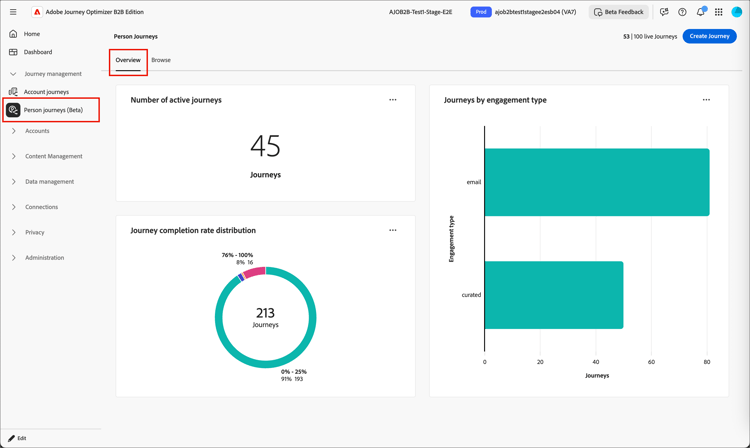Click the Dashboard icon in sidebar
750x448 pixels.
click(x=13, y=52)
